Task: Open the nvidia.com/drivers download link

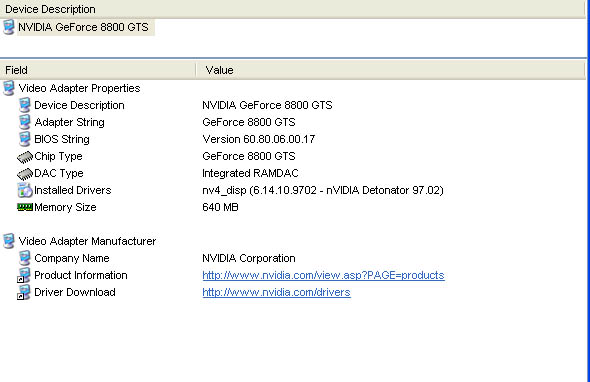Action: [x=276, y=292]
